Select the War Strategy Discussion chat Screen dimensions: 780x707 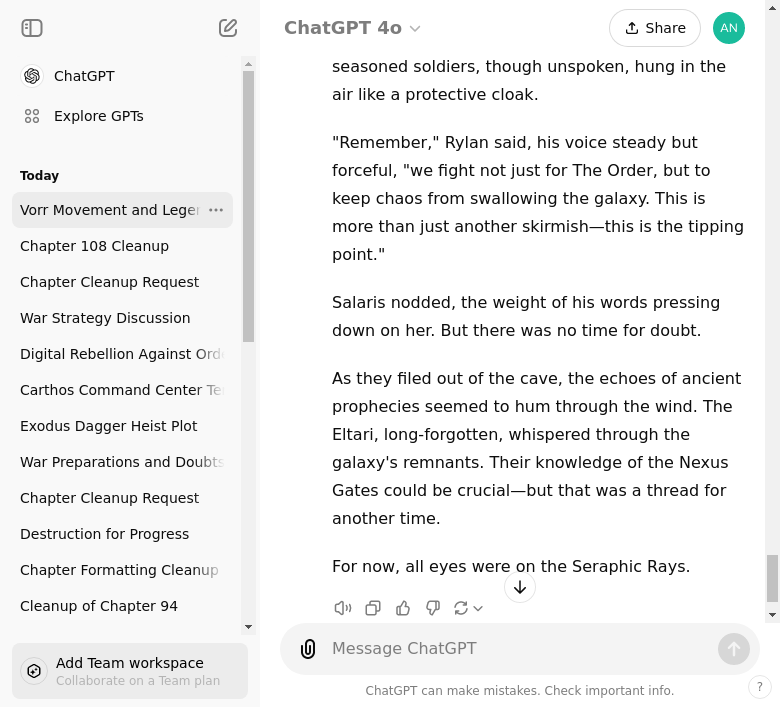tap(105, 318)
